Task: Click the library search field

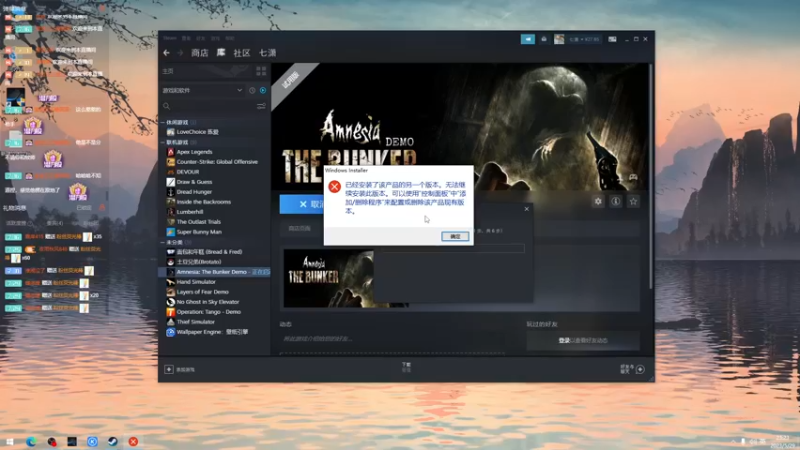Action: [208, 106]
